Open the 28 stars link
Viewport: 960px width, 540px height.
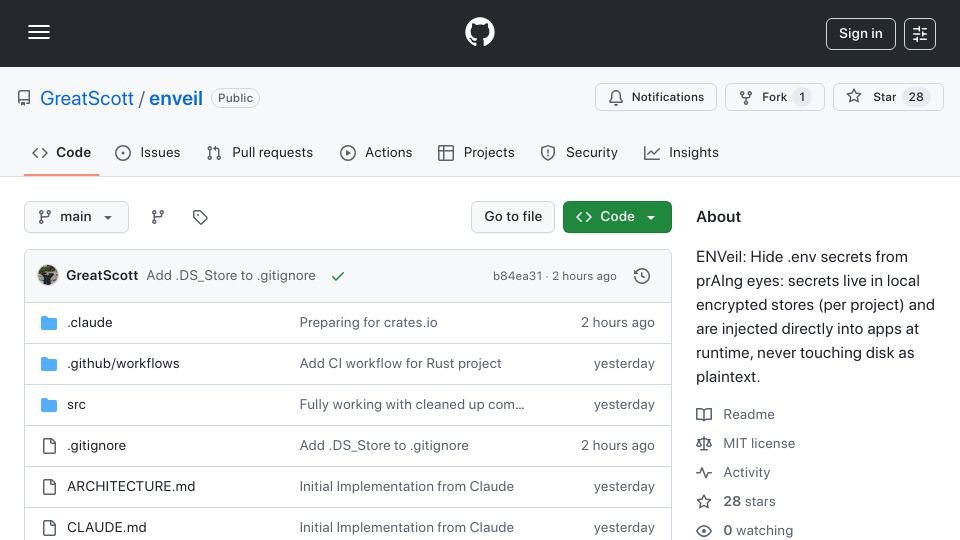pos(749,501)
